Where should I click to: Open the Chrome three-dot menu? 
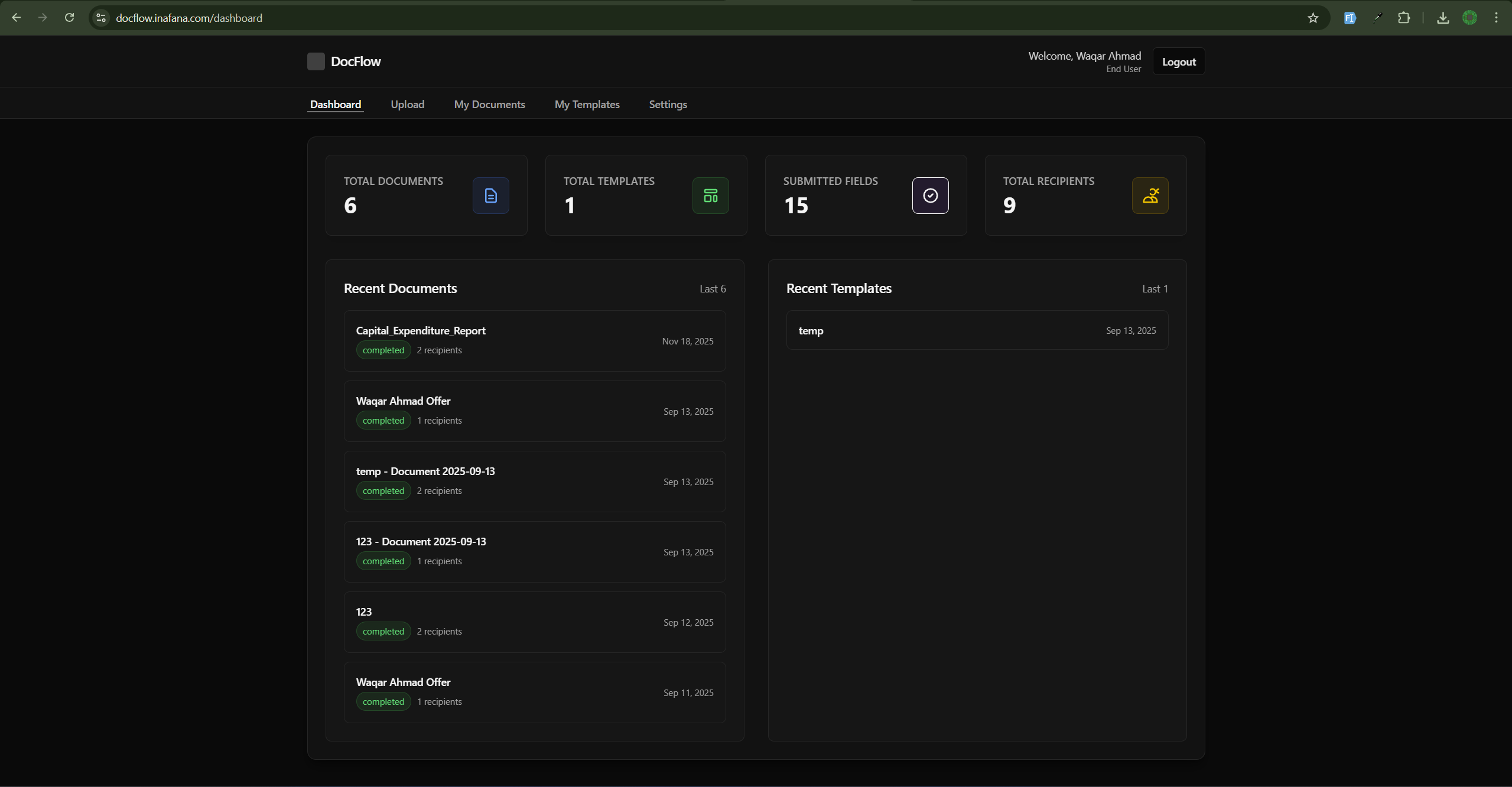click(x=1496, y=18)
